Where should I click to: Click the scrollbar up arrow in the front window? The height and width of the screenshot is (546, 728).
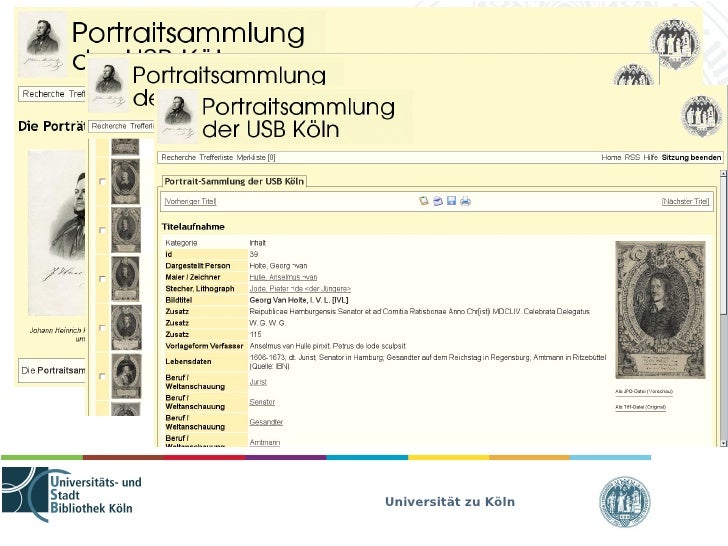click(x=723, y=174)
